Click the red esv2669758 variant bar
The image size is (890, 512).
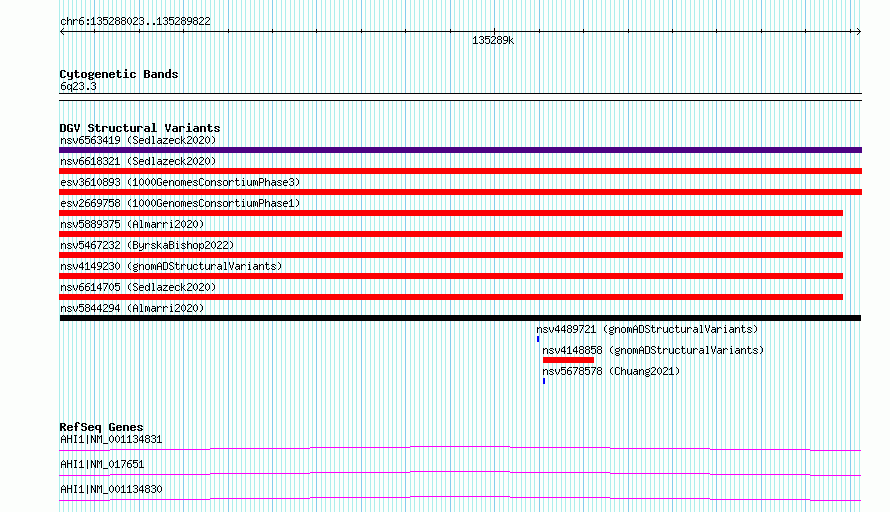click(x=451, y=213)
